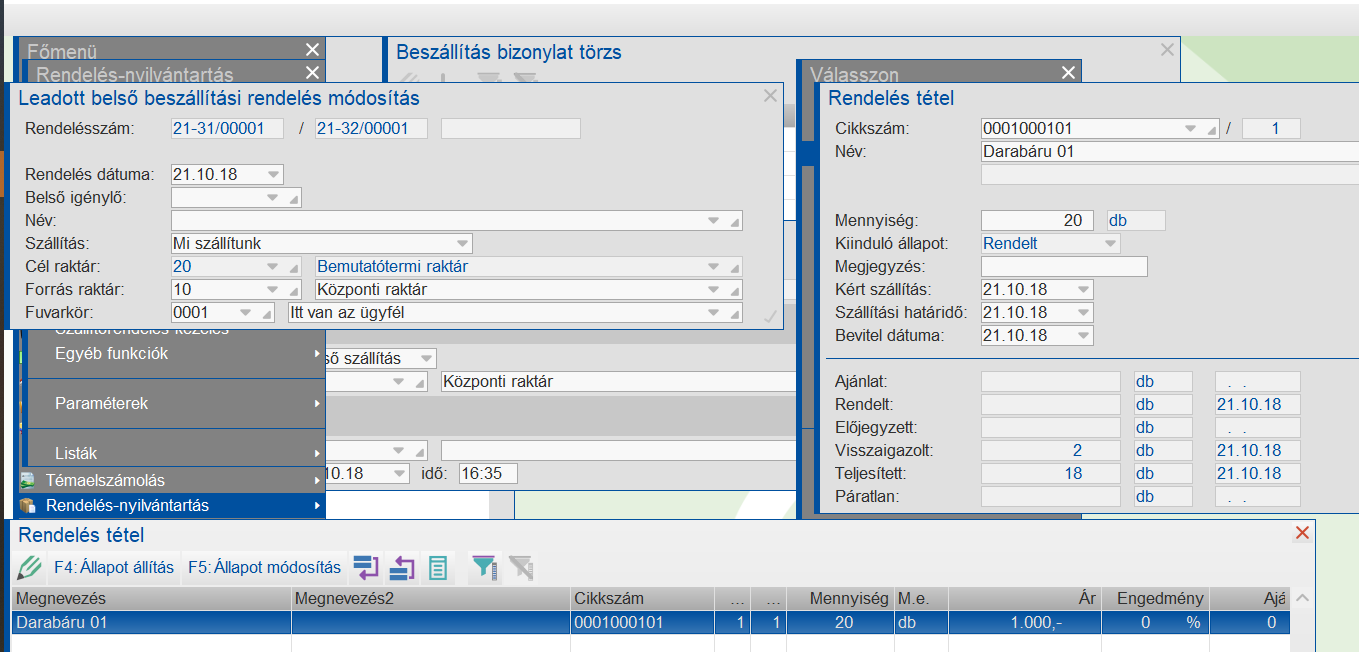Screen dimensions: 1359x652
Task: Open the teal document list icon
Action: tap(437, 568)
